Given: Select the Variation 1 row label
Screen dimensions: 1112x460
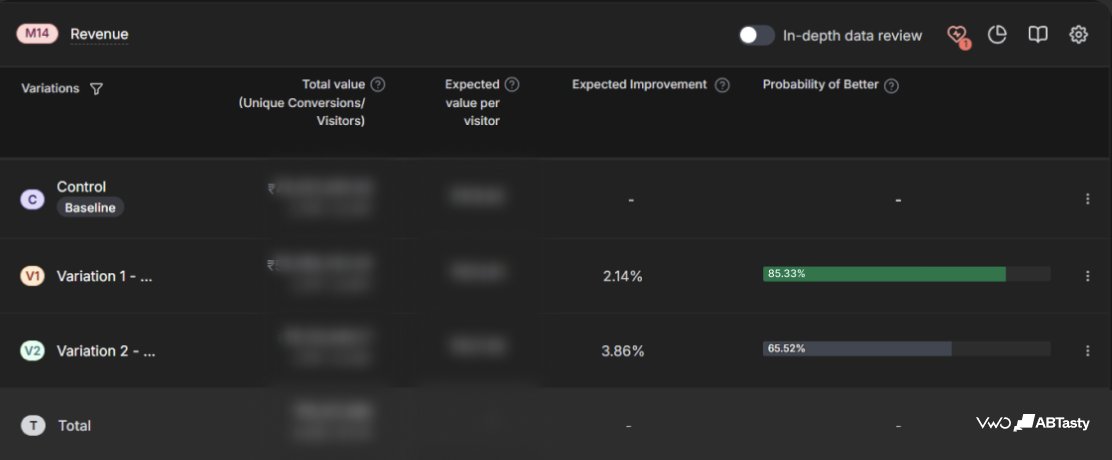Looking at the screenshot, I should (104, 276).
